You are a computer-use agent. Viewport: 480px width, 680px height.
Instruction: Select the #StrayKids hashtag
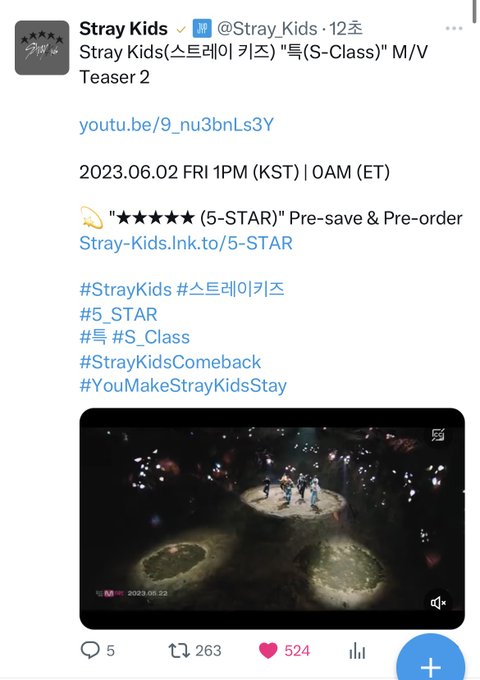(x=126, y=290)
